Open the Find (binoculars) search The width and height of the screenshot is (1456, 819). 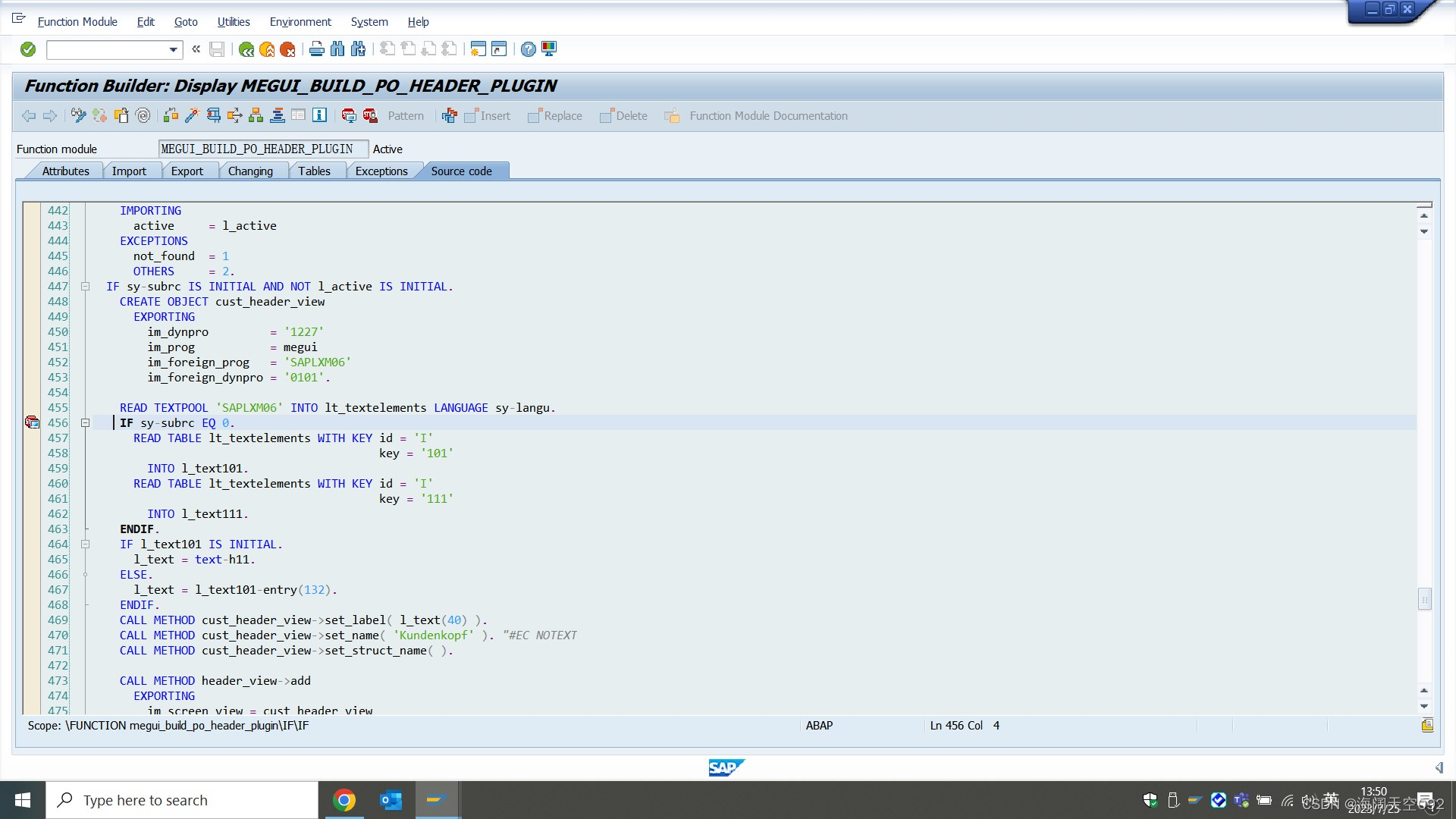tap(337, 49)
